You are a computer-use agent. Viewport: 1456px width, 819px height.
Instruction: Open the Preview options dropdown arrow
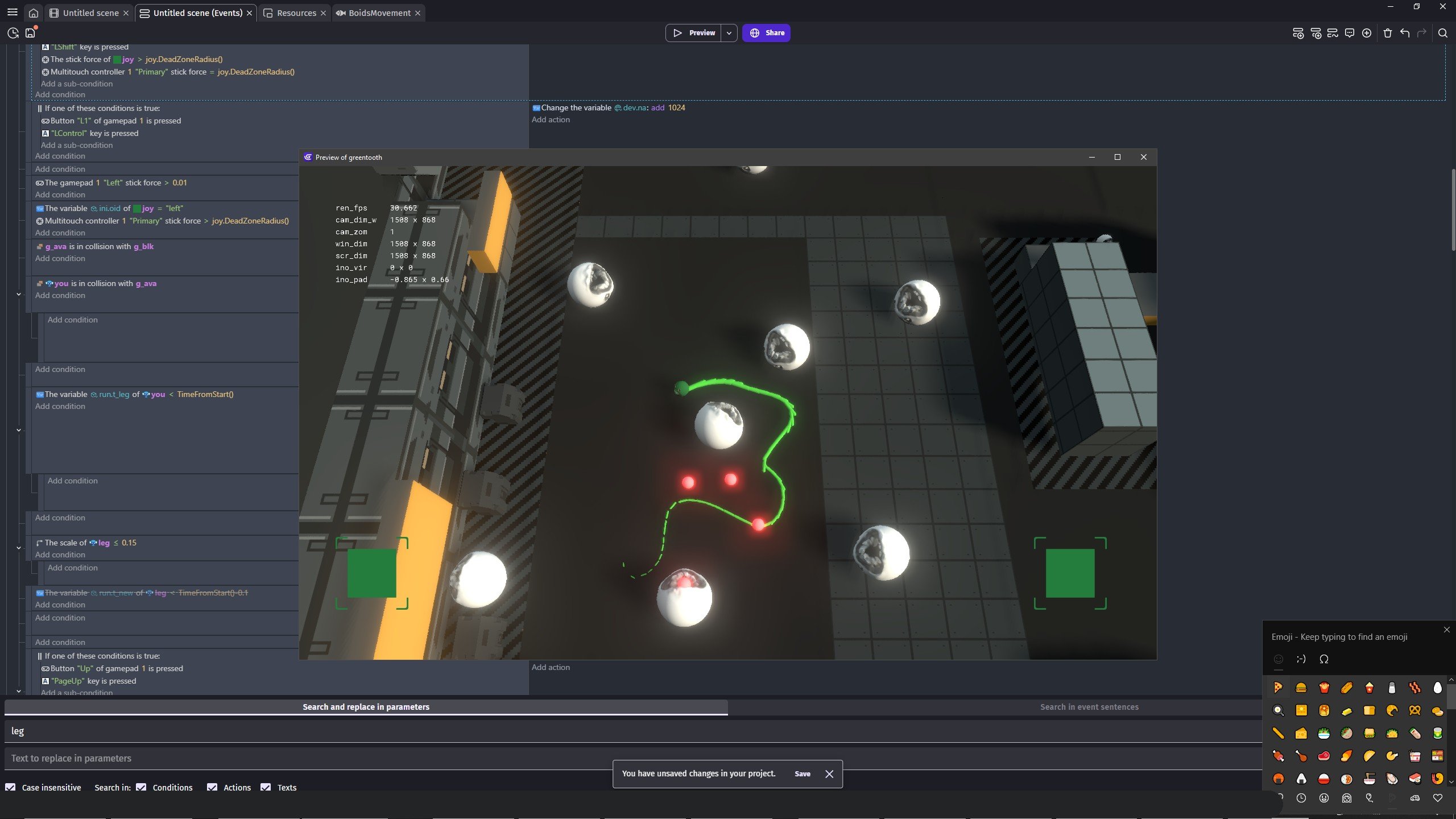click(729, 33)
